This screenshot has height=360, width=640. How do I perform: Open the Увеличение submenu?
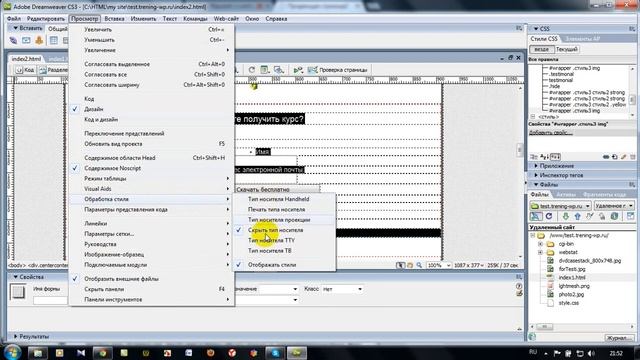(x=152, y=50)
